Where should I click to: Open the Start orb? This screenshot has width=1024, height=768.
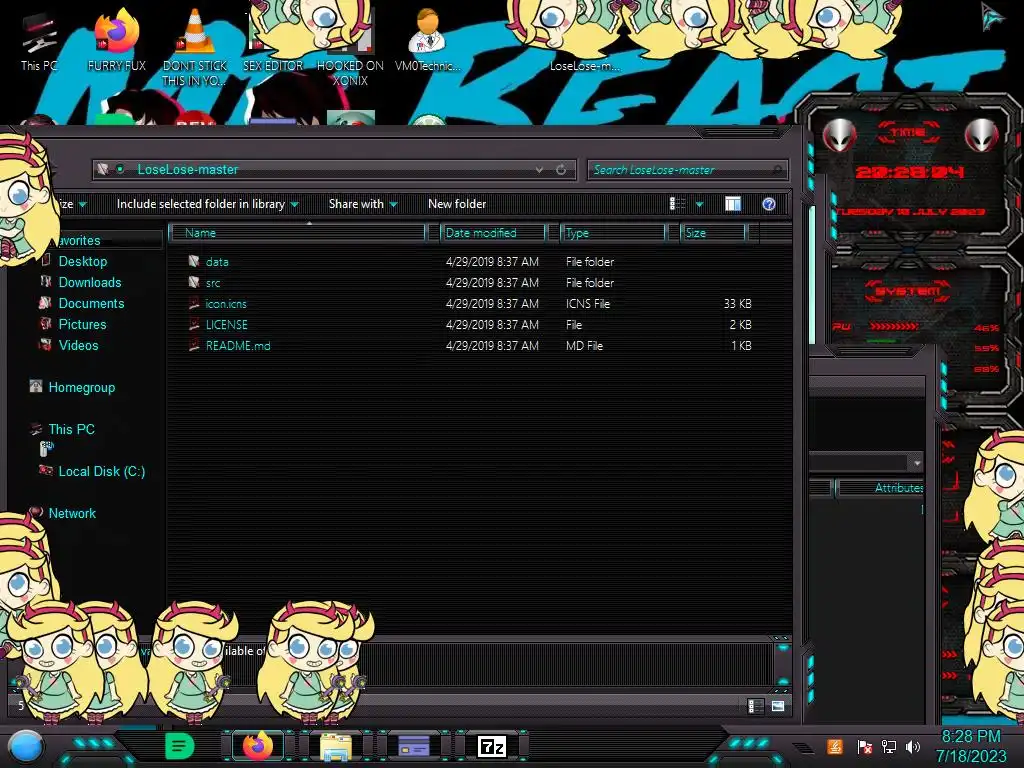[26, 747]
